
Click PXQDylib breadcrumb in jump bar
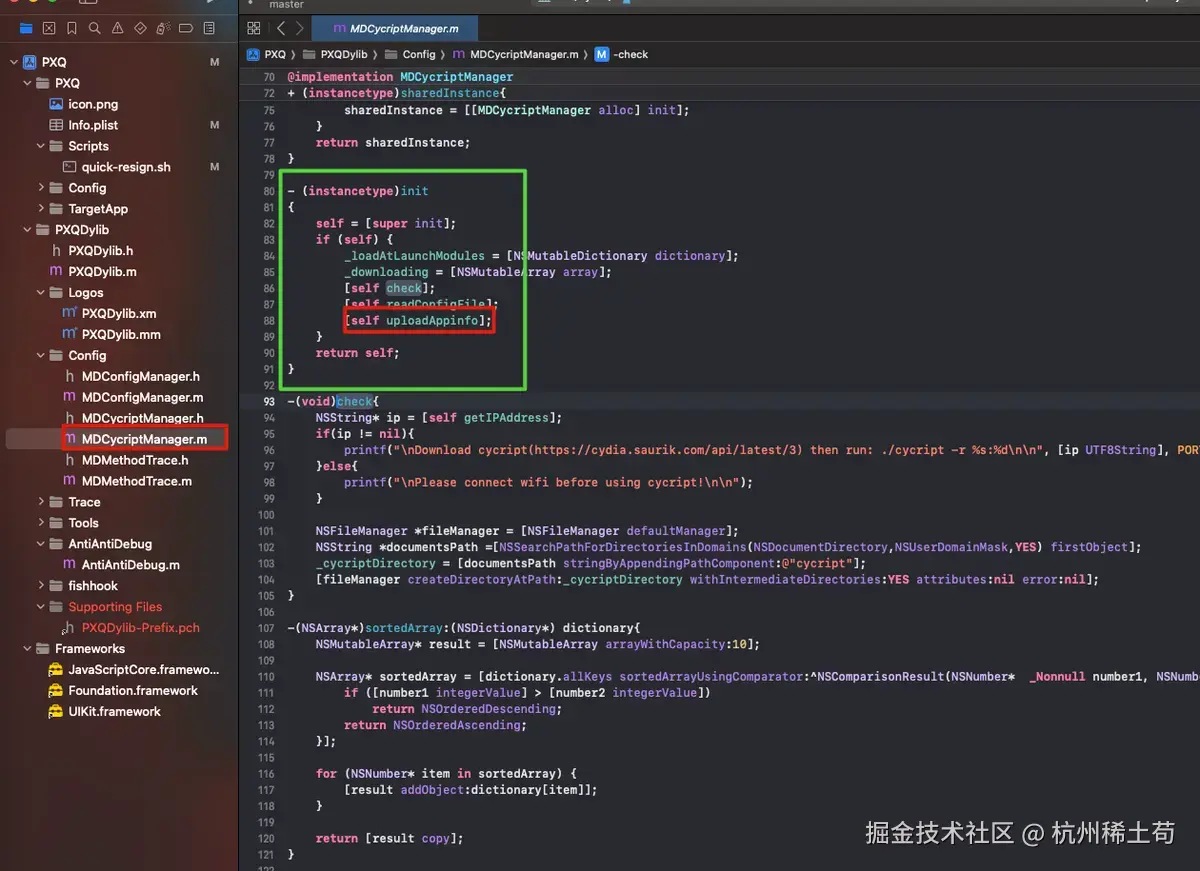coord(336,55)
